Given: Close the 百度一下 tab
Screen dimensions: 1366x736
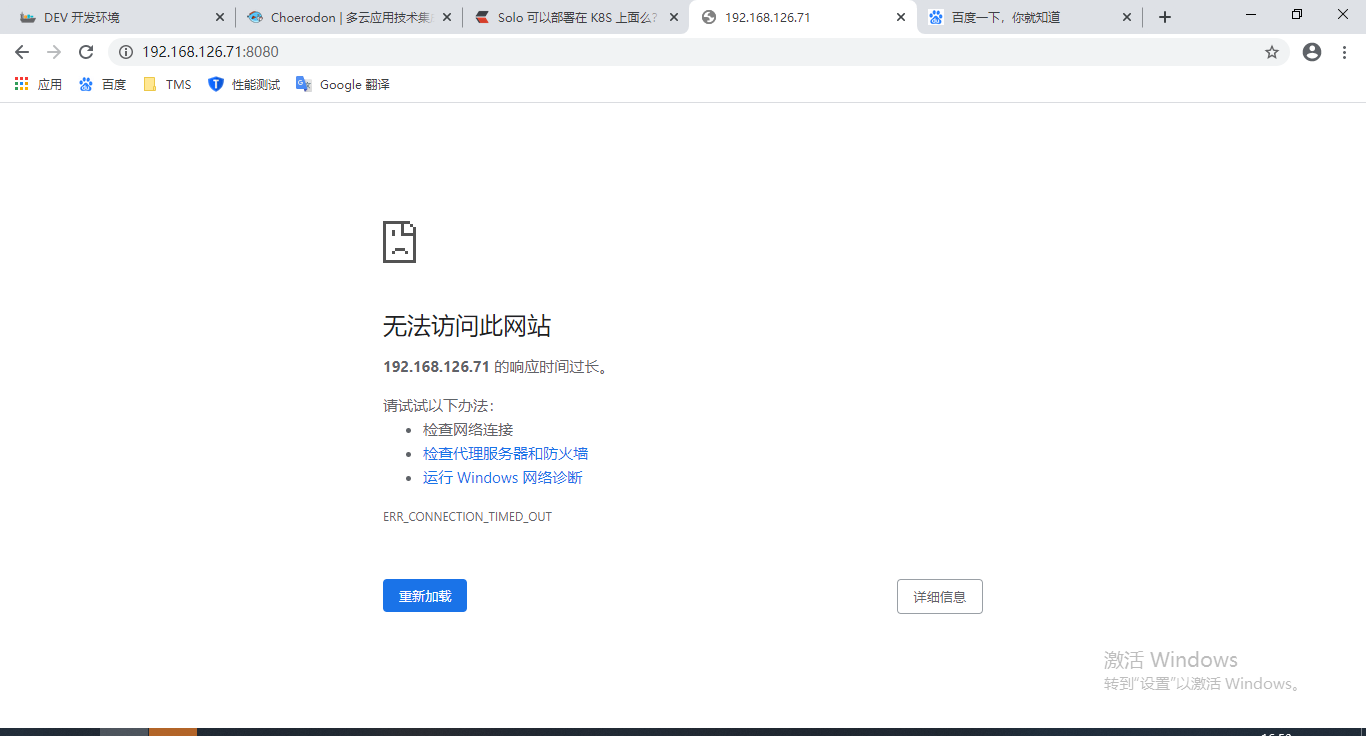Looking at the screenshot, I should point(1127,17).
